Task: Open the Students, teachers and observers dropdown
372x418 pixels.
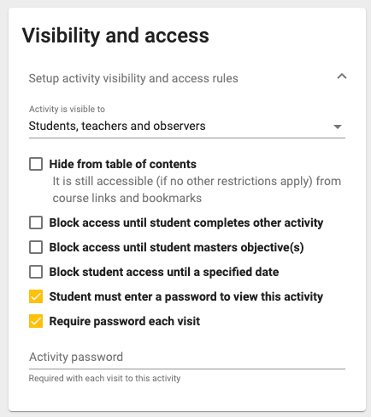Action: coord(187,126)
